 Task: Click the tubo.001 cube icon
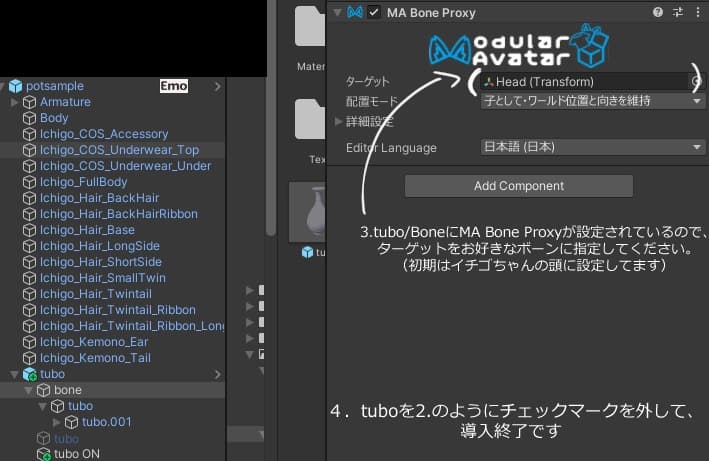point(71,422)
